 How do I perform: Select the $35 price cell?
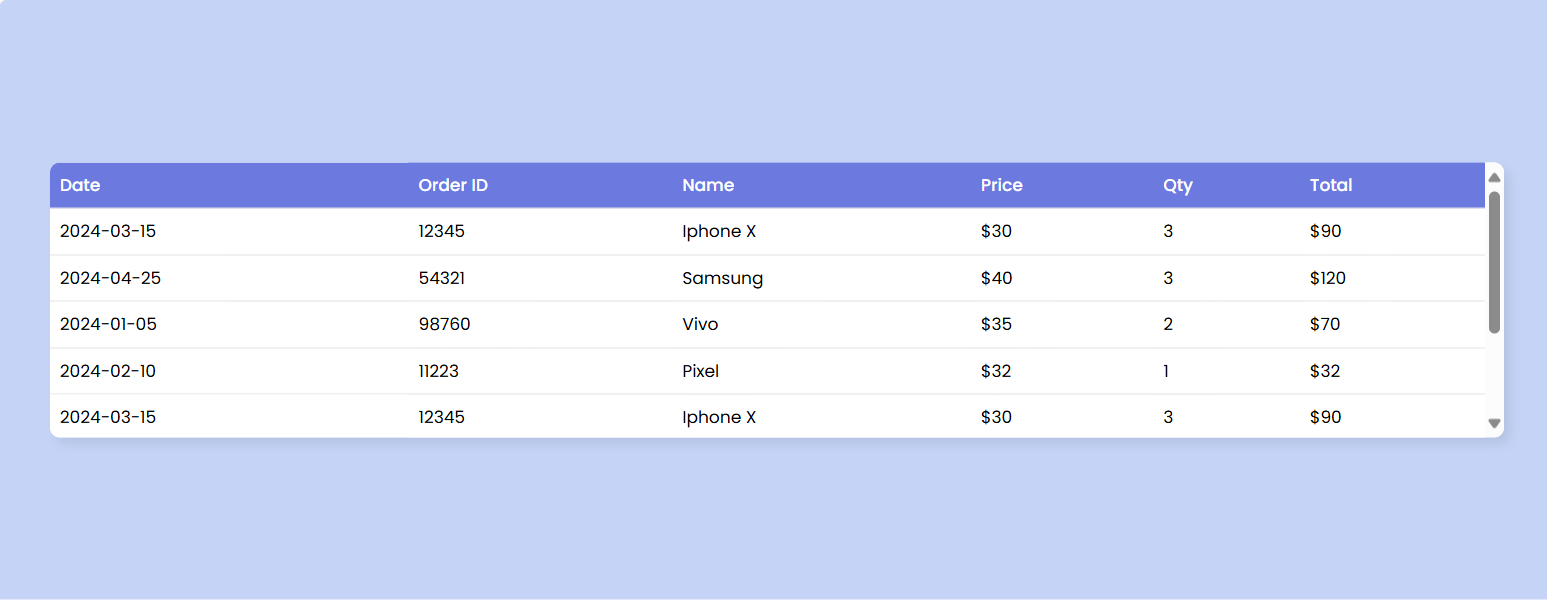pyautogui.click(x=996, y=324)
